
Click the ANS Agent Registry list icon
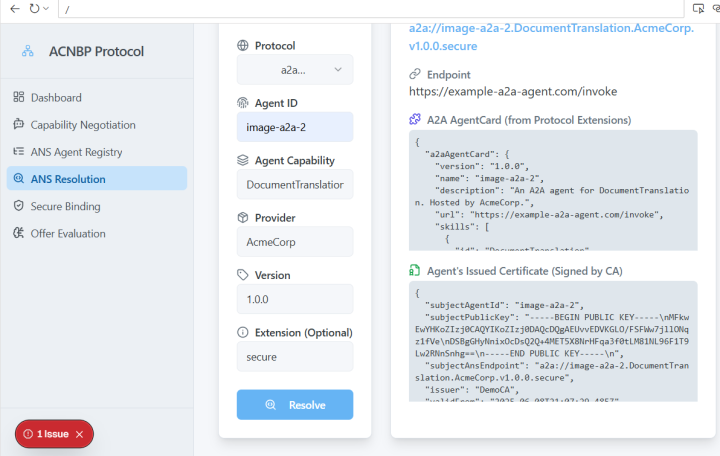pyautogui.click(x=19, y=152)
